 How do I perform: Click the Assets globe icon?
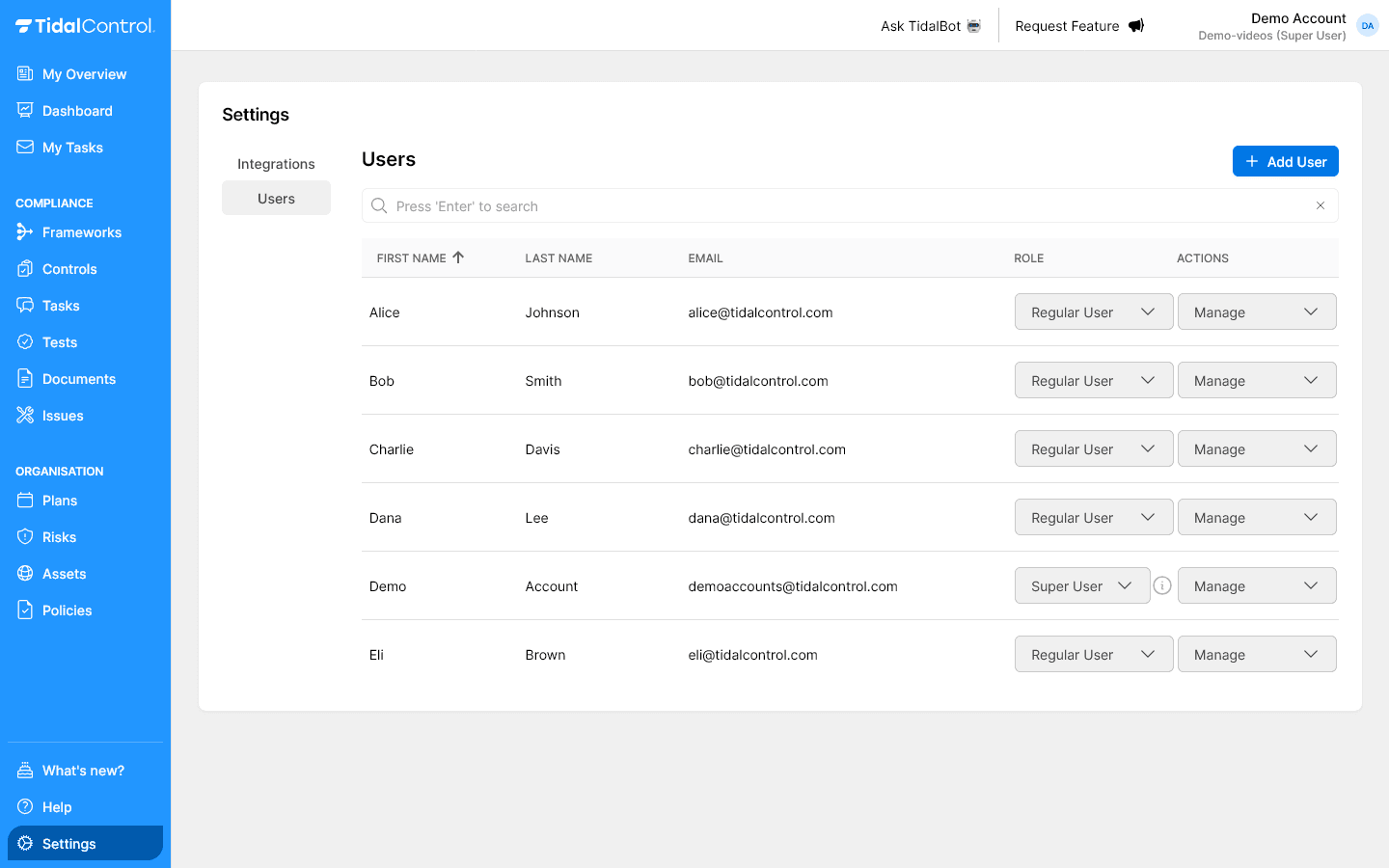24,573
